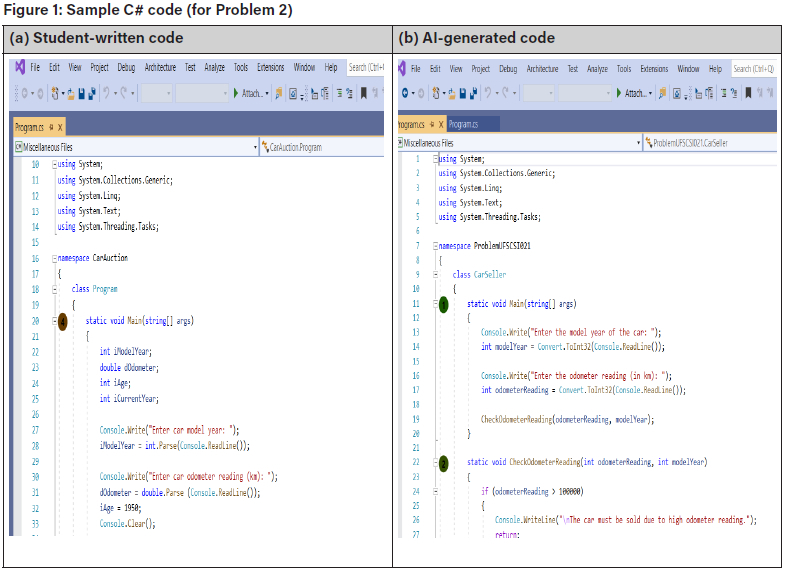Viewport: 794px width, 572px height.
Task: Open Miscellaneous Files dropdown in left window
Action: 255,147
